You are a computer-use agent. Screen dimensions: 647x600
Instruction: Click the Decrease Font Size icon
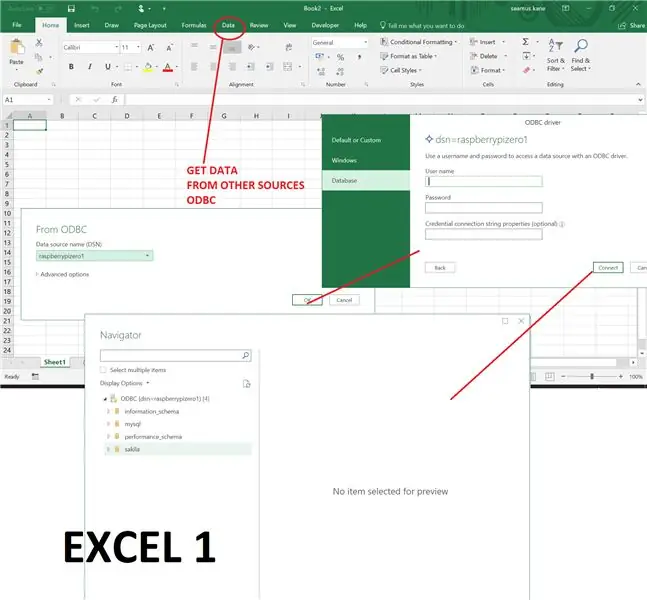(170, 47)
